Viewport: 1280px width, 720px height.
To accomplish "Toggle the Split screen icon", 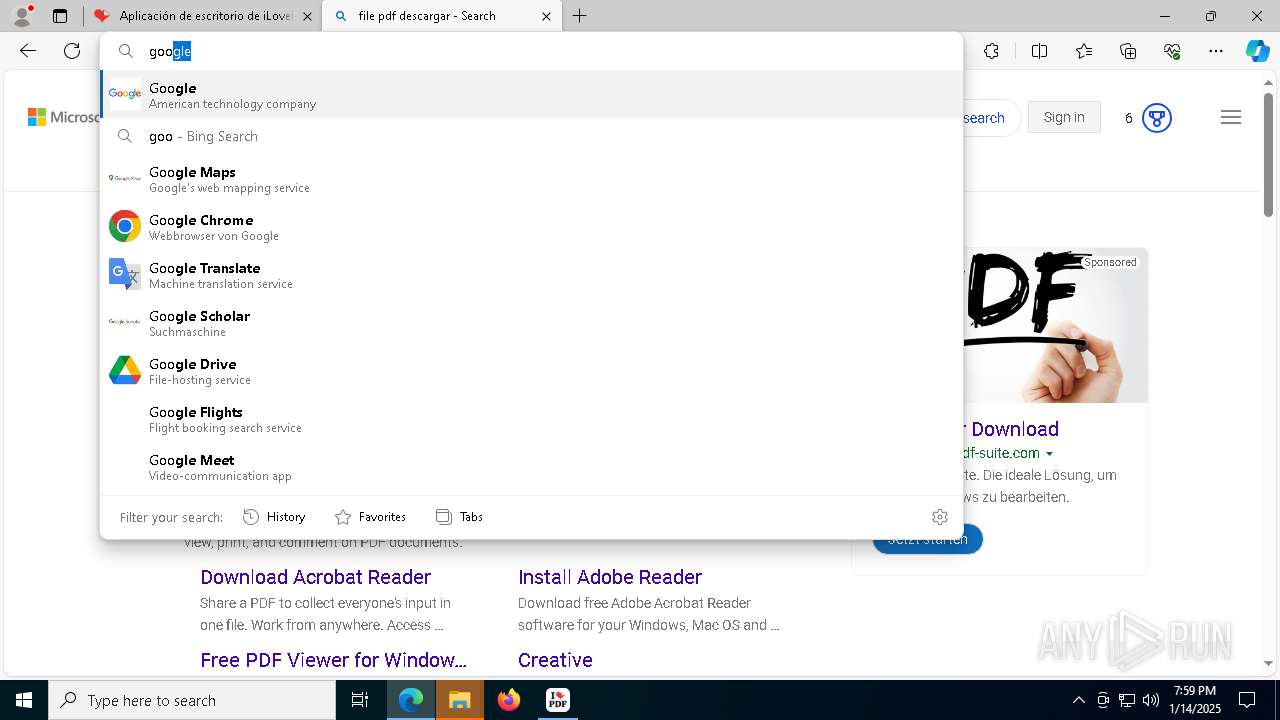I will point(1039,51).
